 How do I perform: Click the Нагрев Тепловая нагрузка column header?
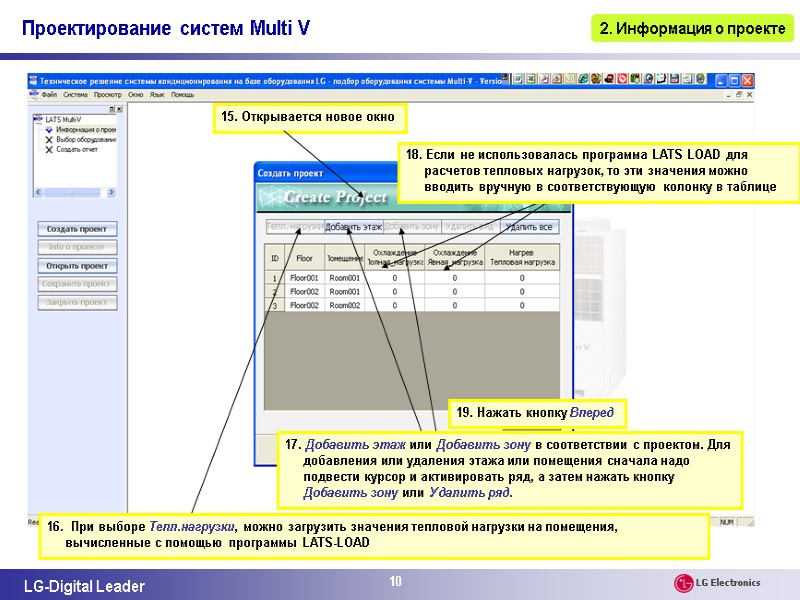click(x=522, y=258)
